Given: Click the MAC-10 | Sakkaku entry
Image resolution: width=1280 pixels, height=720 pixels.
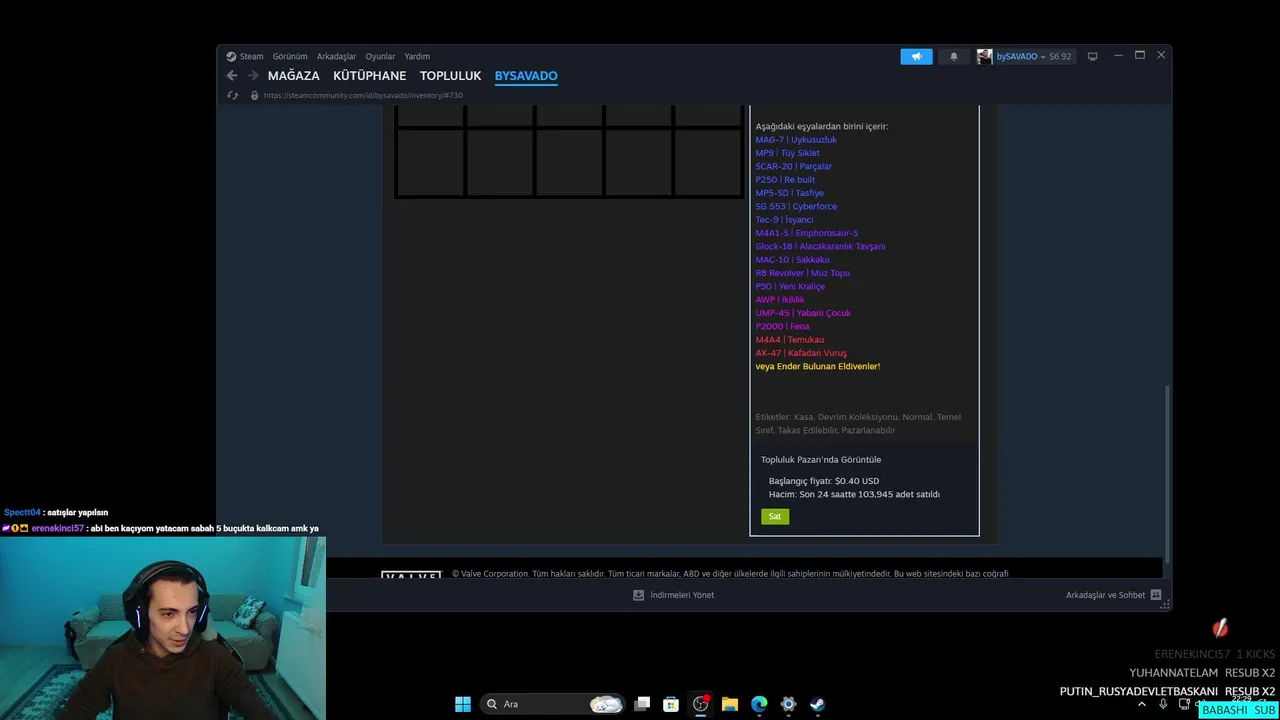Looking at the screenshot, I should tap(792, 260).
